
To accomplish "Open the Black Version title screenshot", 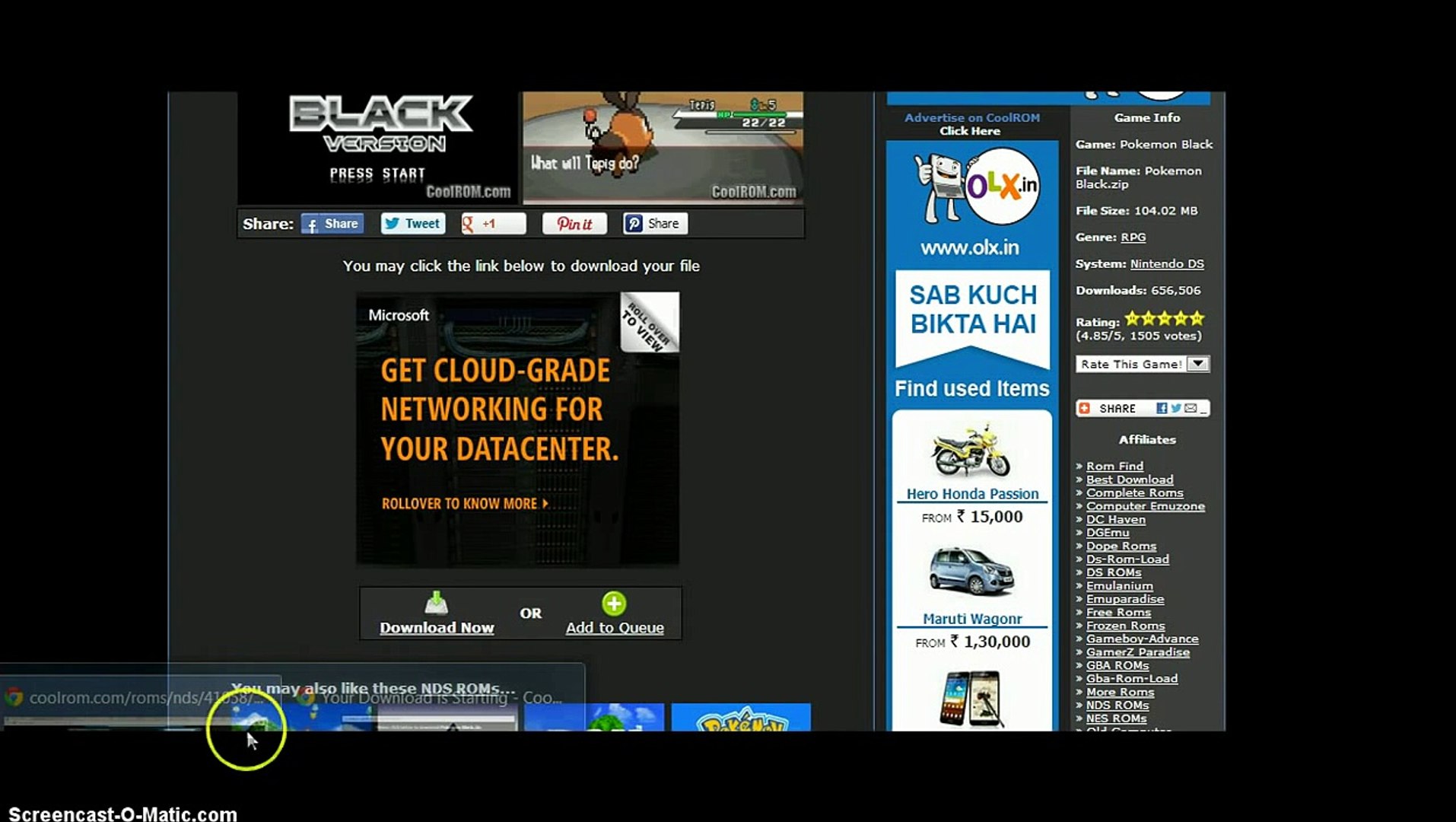I will click(x=378, y=148).
